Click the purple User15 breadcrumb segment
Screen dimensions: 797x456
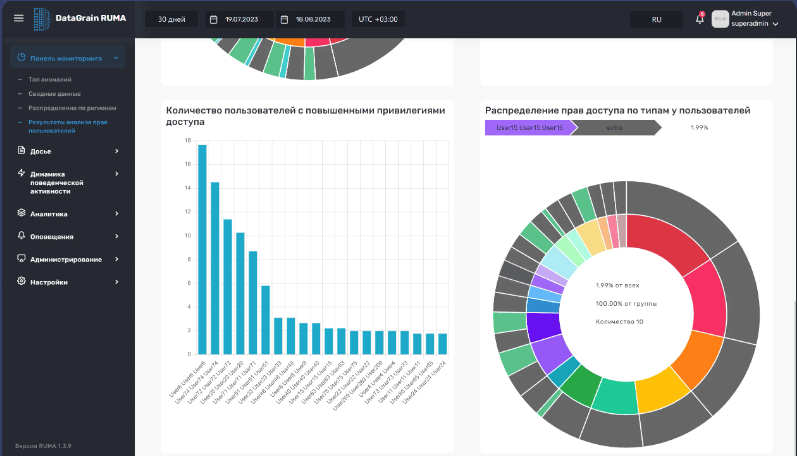pos(525,128)
